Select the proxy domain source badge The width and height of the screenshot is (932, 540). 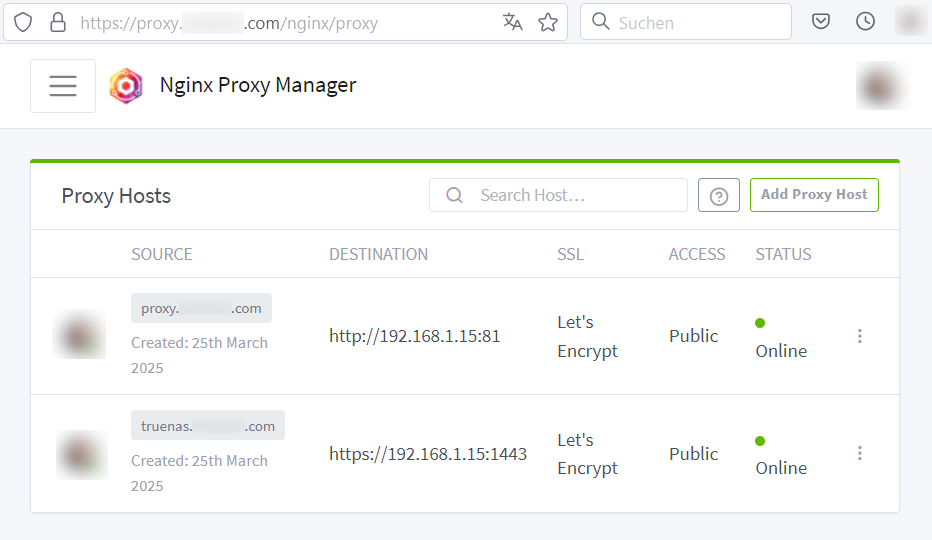[x=201, y=308]
